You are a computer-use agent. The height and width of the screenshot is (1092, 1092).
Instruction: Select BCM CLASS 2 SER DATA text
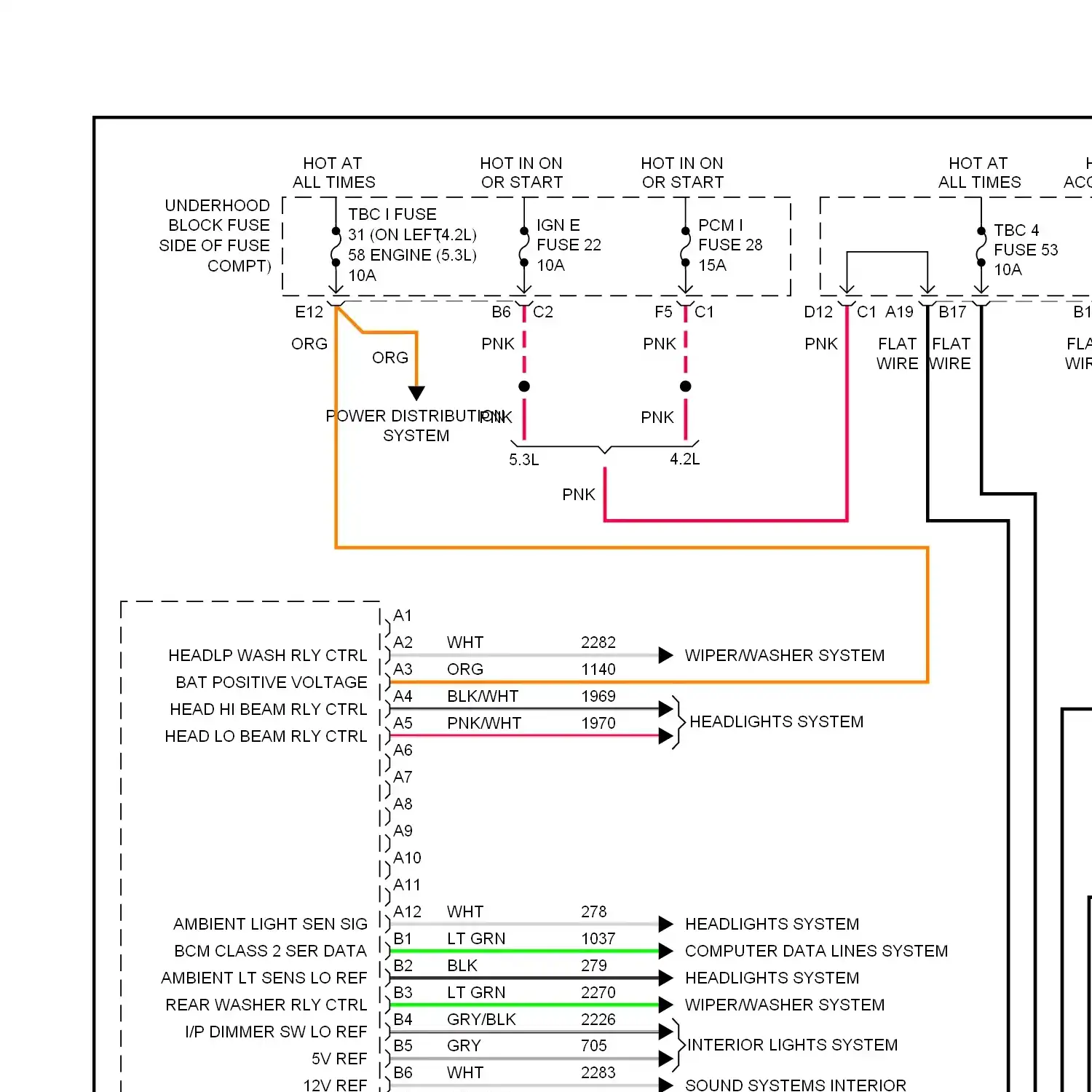tap(271, 951)
